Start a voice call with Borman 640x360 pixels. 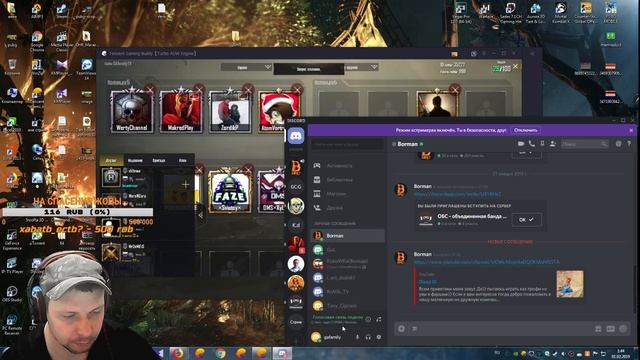pos(531,144)
